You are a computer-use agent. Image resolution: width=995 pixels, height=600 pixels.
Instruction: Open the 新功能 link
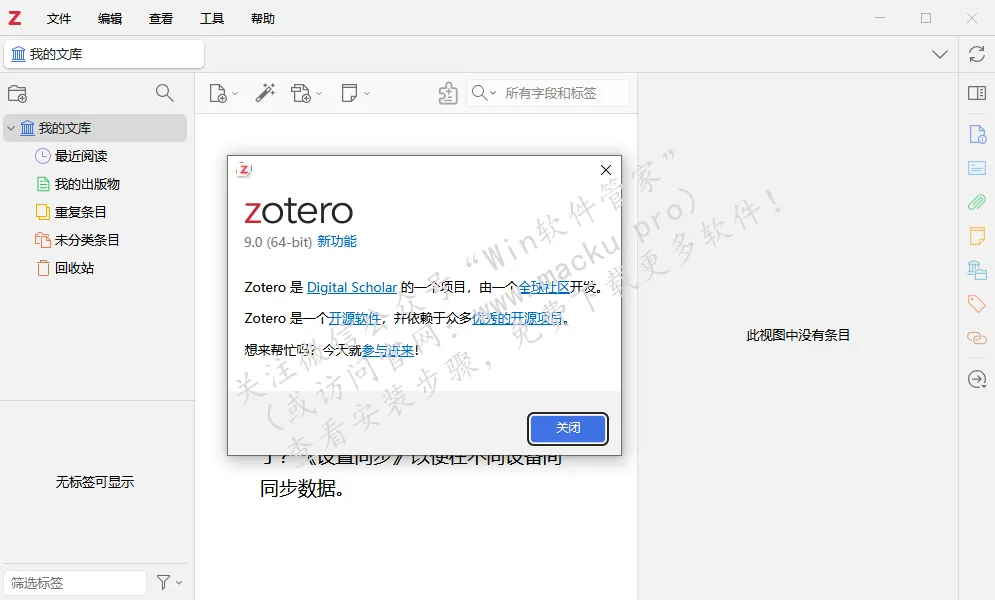click(336, 242)
